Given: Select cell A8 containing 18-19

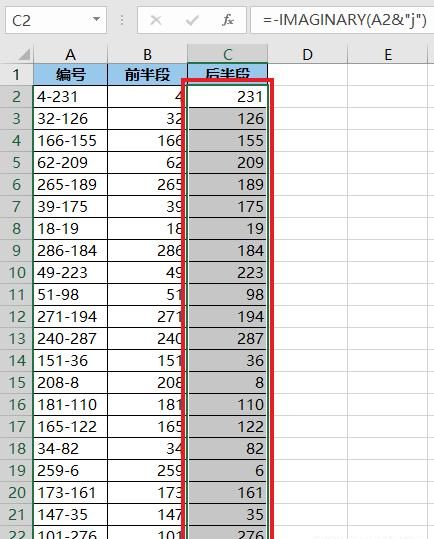Looking at the screenshot, I should pos(70,229).
